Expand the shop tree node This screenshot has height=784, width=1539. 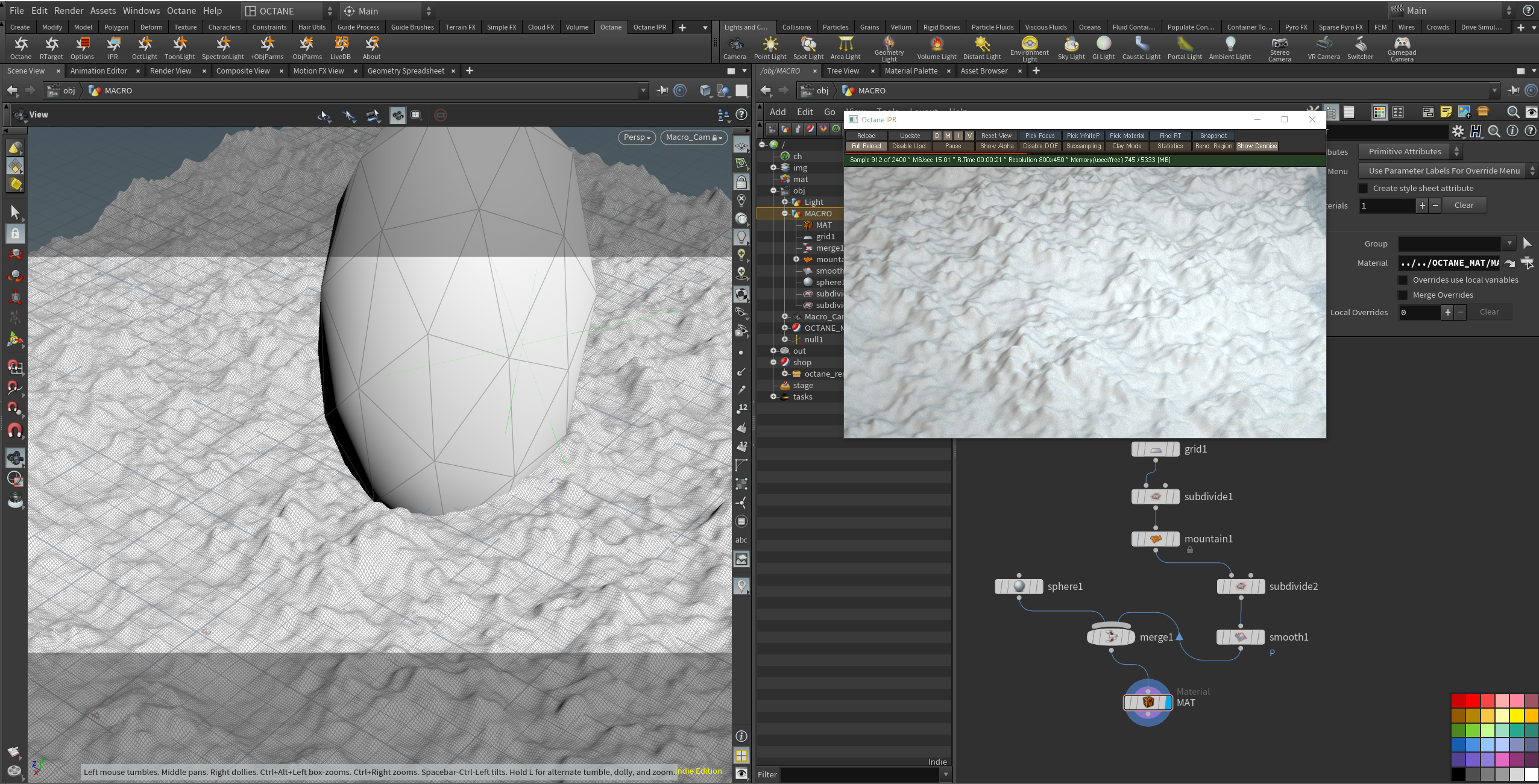pos(773,362)
